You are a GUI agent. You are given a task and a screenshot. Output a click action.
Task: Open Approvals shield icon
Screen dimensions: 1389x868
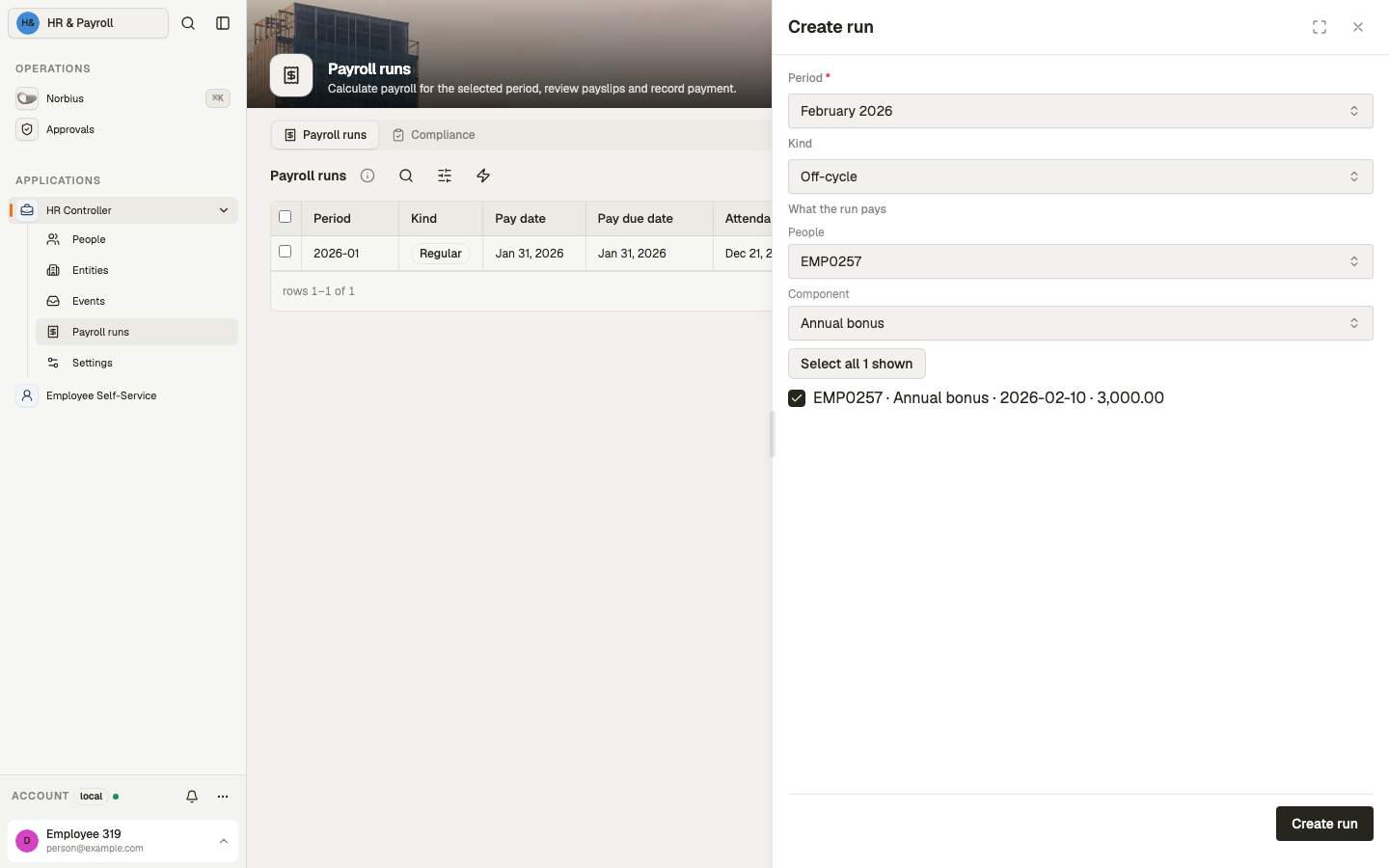tap(27, 129)
